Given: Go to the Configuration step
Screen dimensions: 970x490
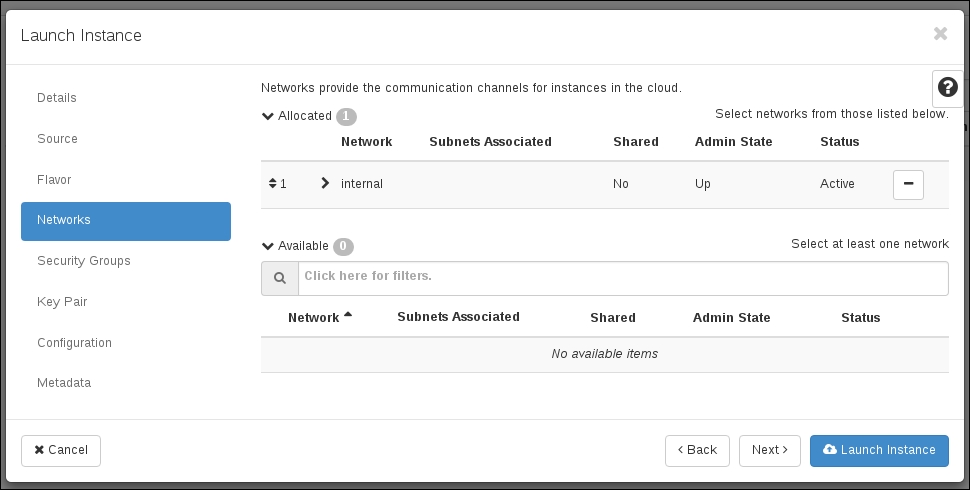Looking at the screenshot, I should click(x=74, y=343).
